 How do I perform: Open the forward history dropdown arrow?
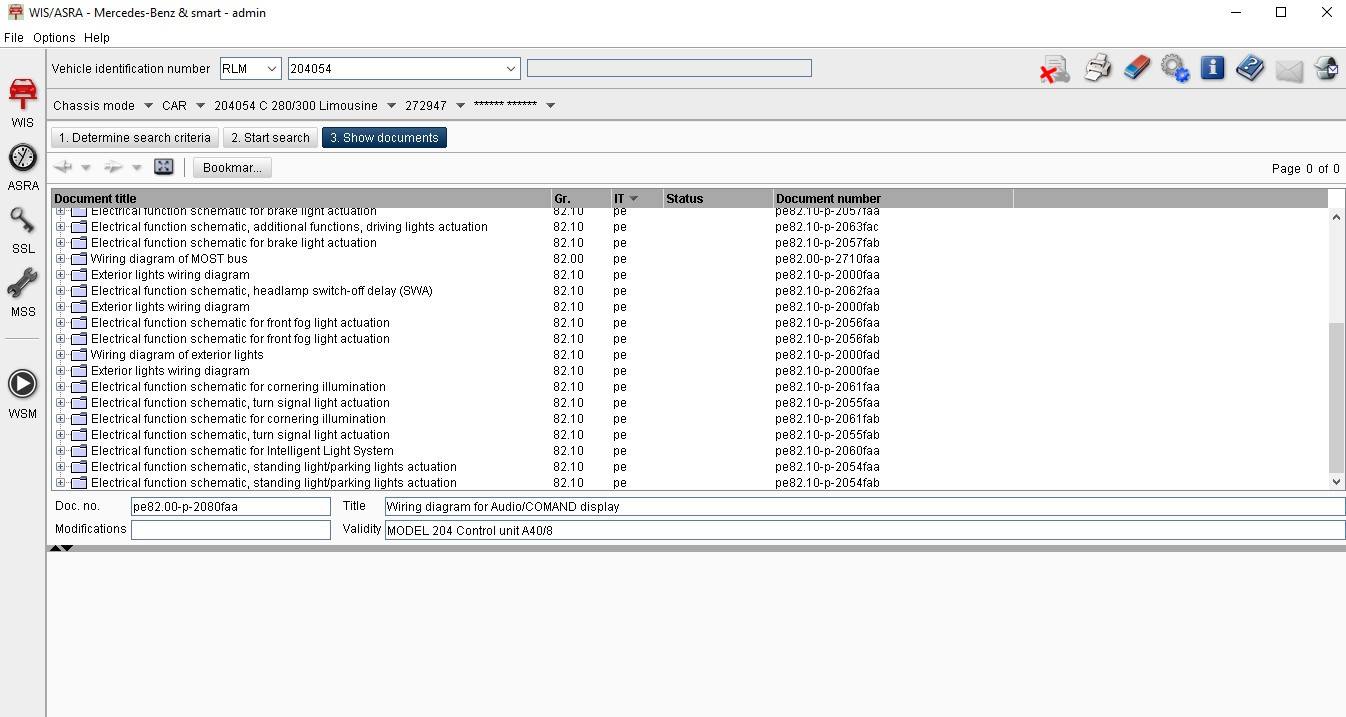pos(137,168)
